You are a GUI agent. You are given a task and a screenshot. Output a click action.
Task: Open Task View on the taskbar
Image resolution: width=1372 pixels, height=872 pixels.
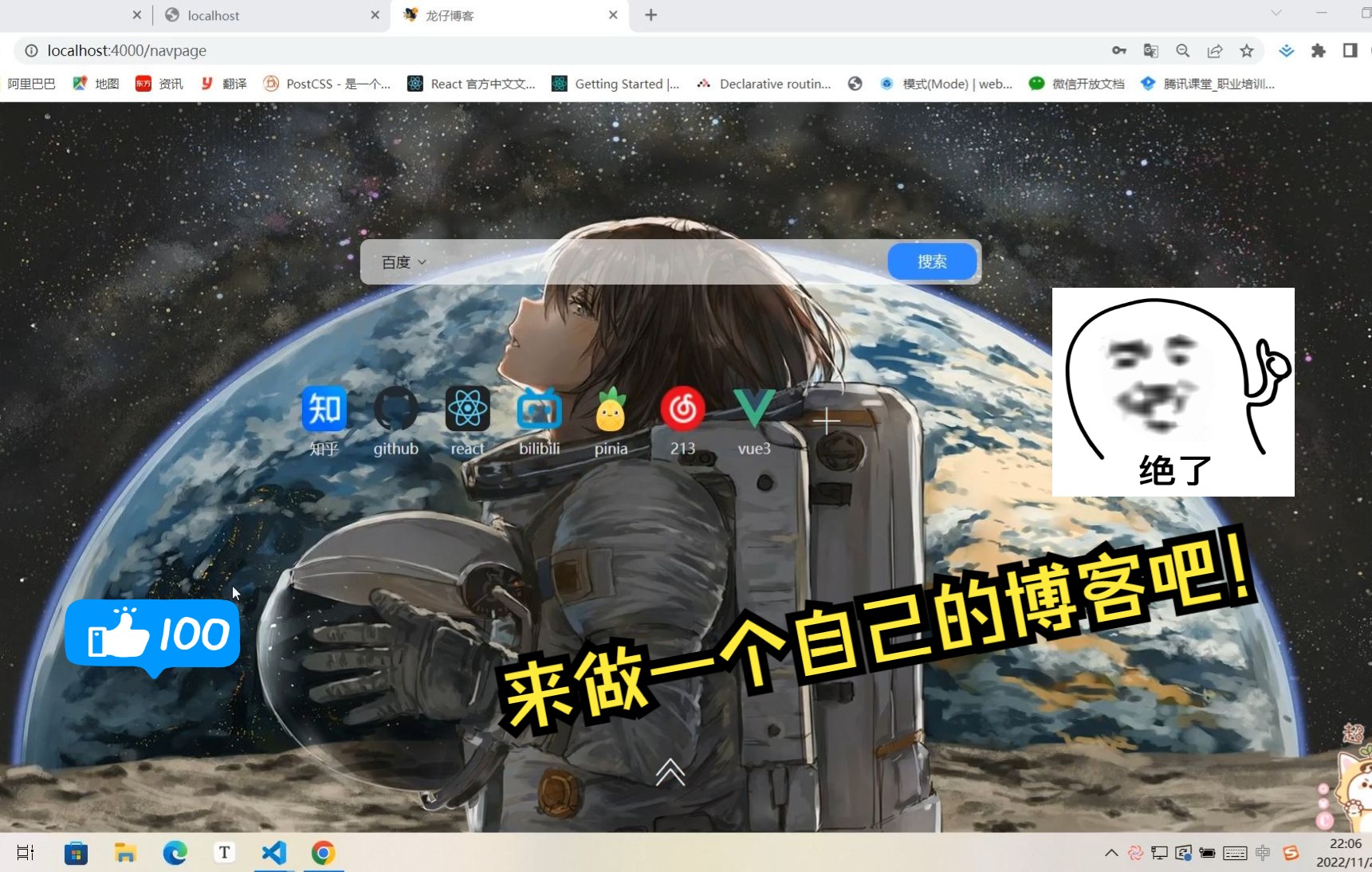(26, 853)
